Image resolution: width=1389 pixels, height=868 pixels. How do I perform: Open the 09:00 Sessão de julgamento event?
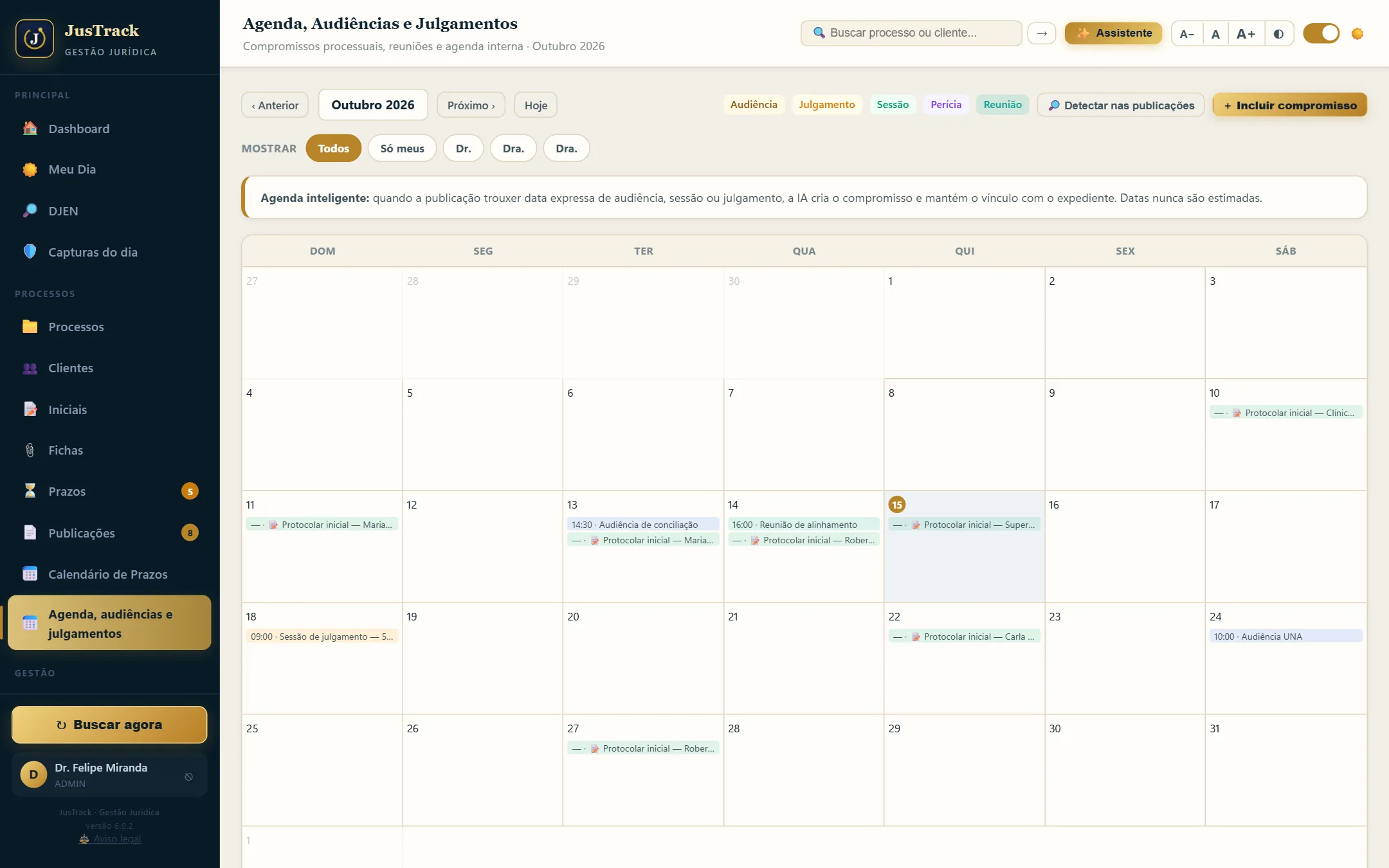click(x=322, y=637)
